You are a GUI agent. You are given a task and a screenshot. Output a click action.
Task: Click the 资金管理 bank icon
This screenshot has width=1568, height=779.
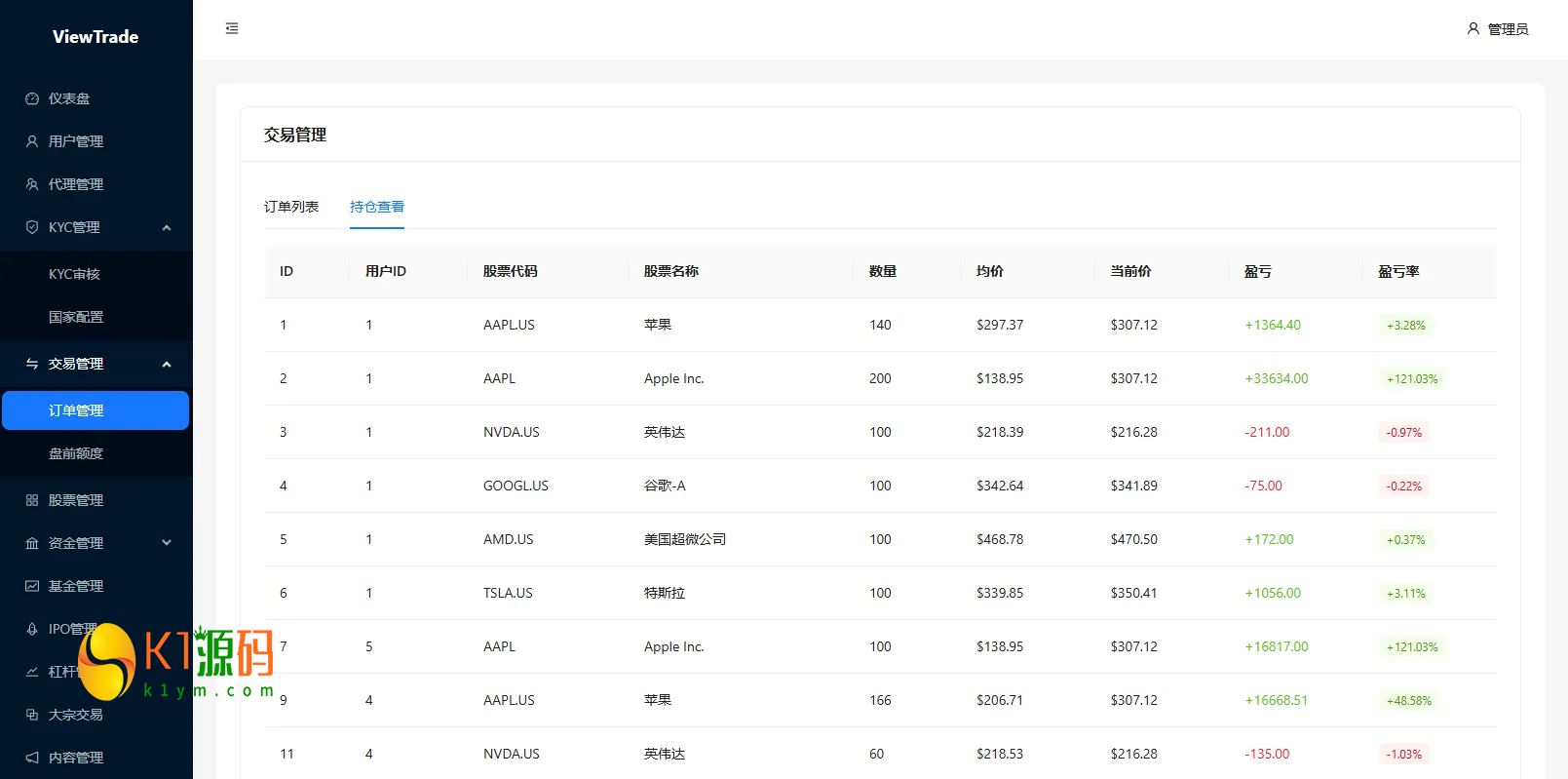pyautogui.click(x=32, y=543)
